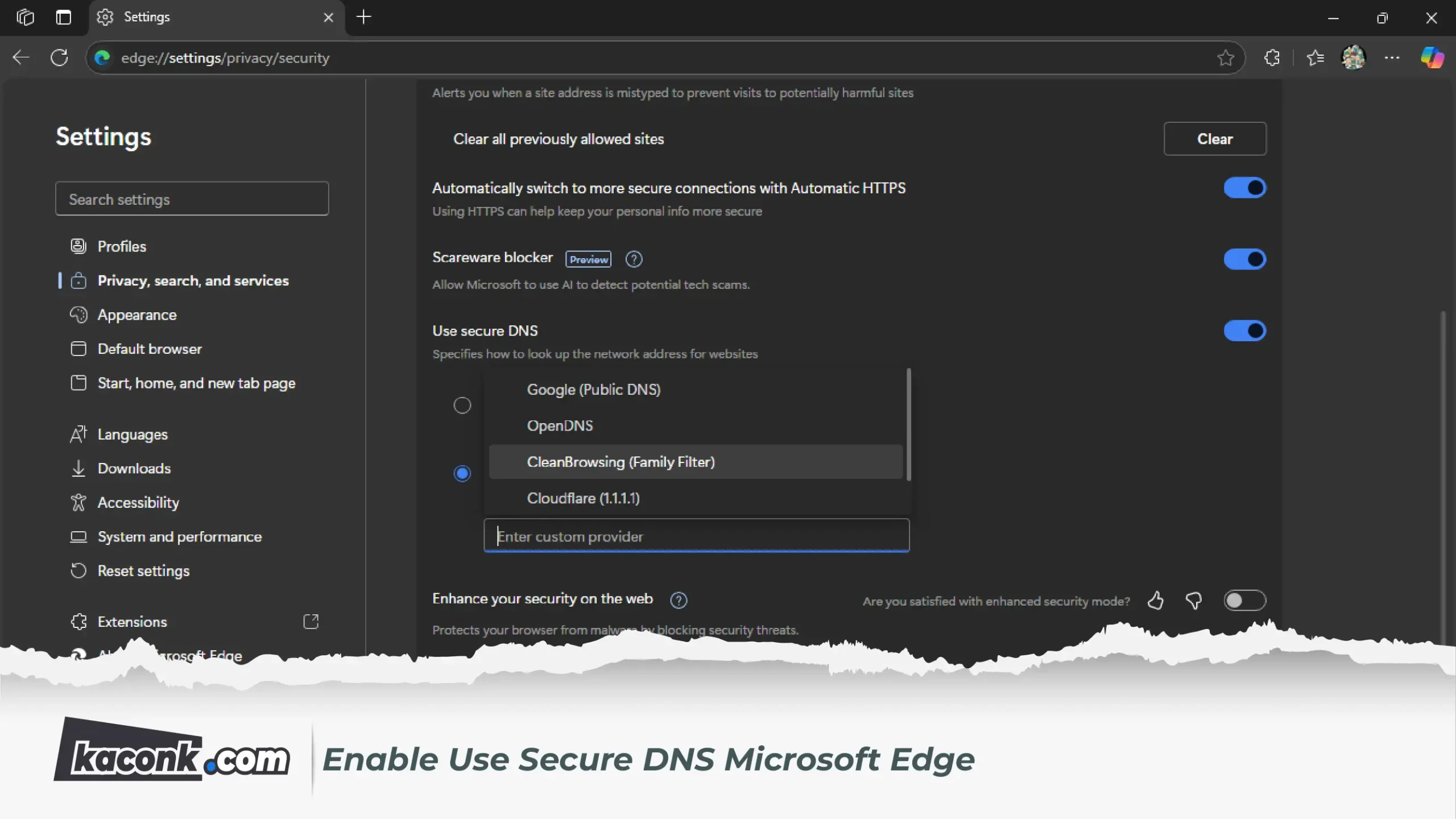Click the thumbs down feedback icon
The image size is (1456, 819).
click(x=1193, y=601)
